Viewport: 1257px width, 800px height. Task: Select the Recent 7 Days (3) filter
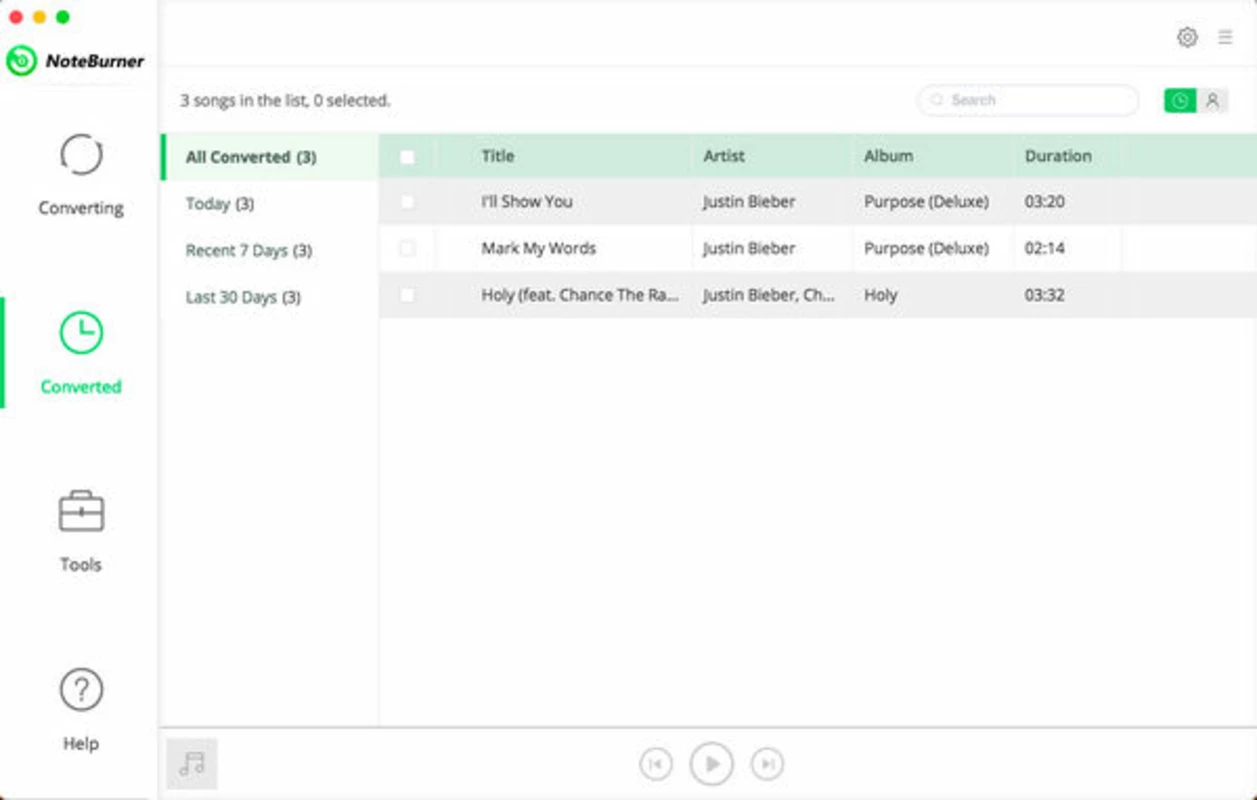249,250
